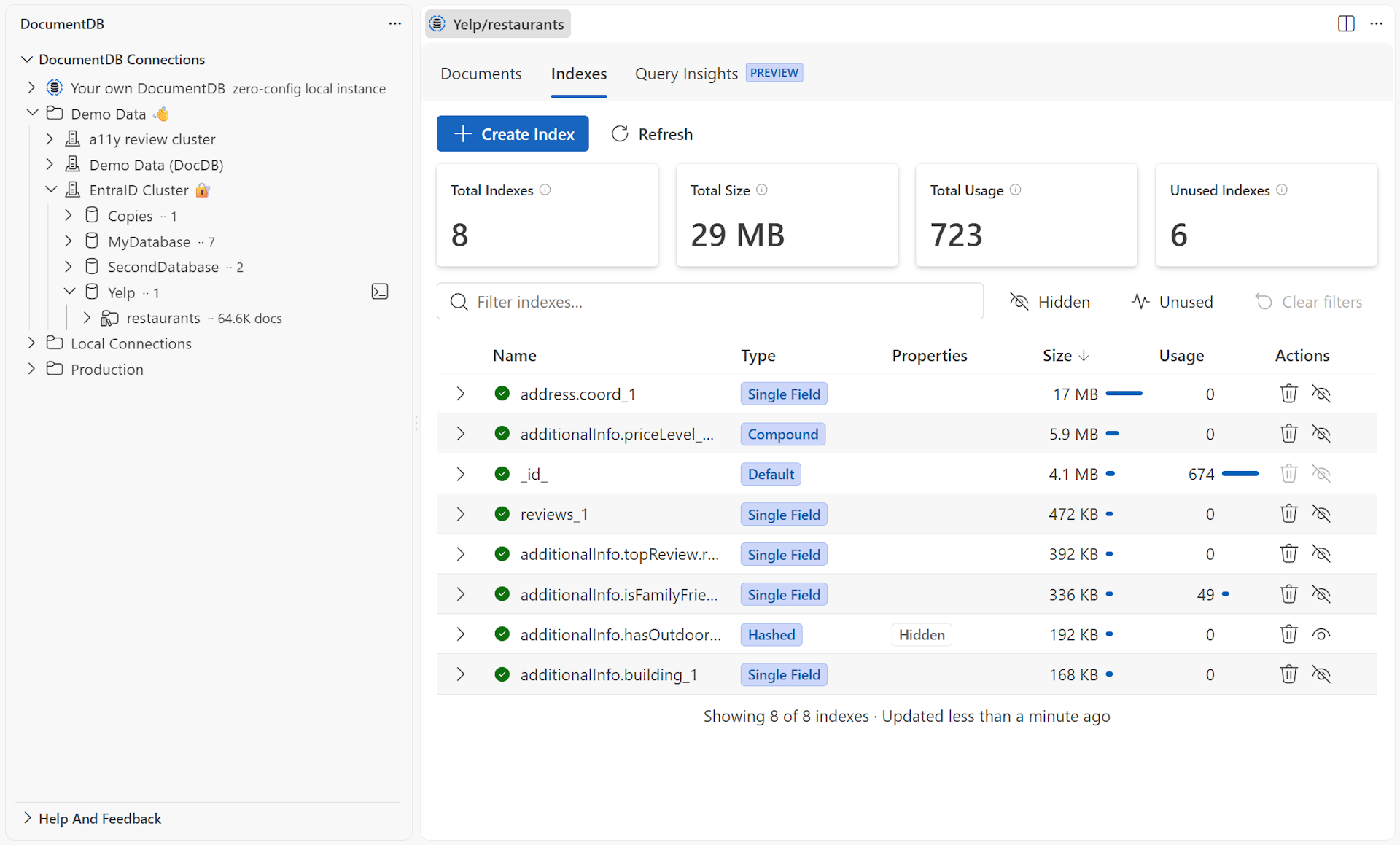The width and height of the screenshot is (1400, 845).
Task: Select the Yelp/restaurants editor tab
Action: (x=498, y=24)
